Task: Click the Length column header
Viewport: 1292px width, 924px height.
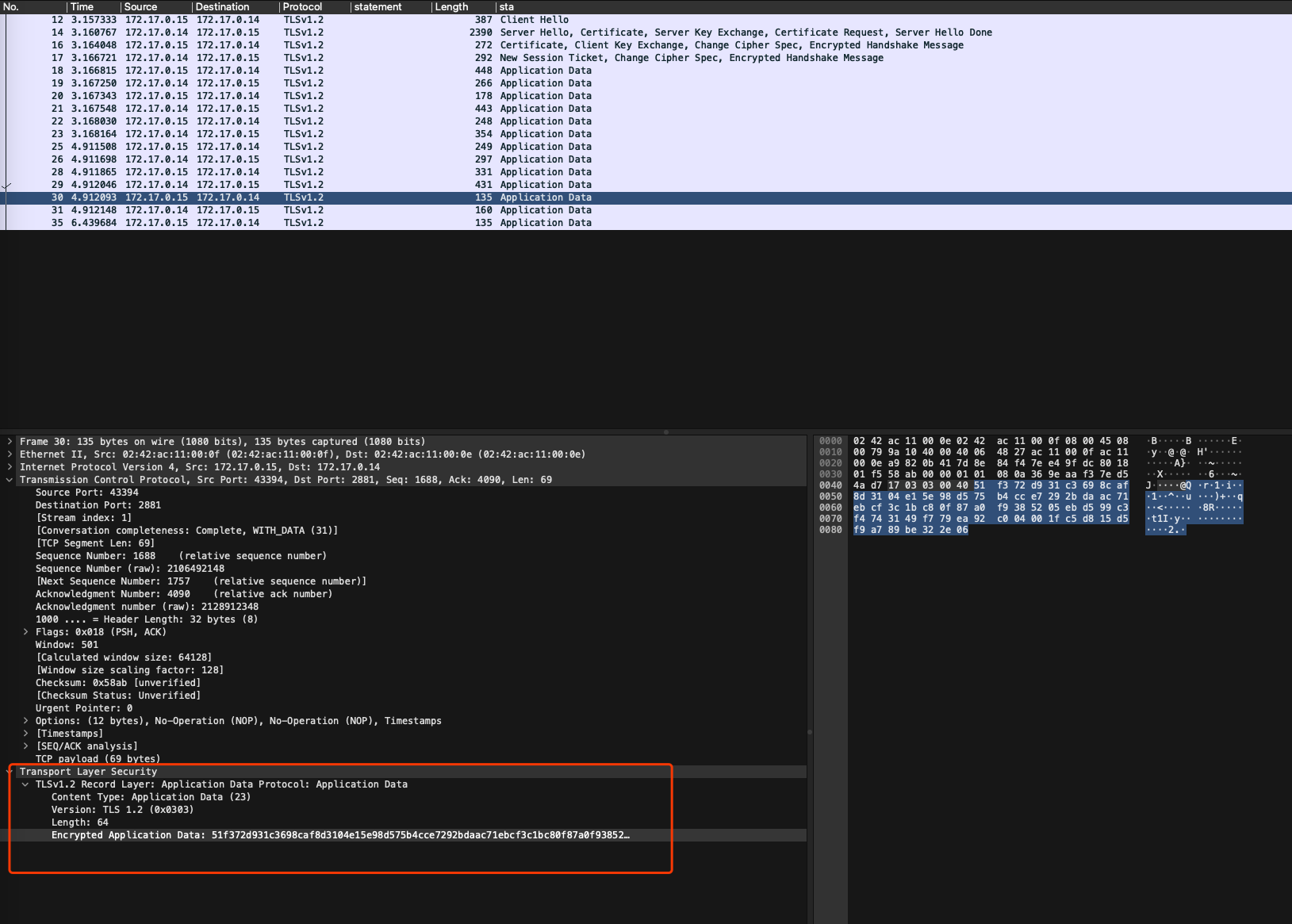Action: pos(463,6)
